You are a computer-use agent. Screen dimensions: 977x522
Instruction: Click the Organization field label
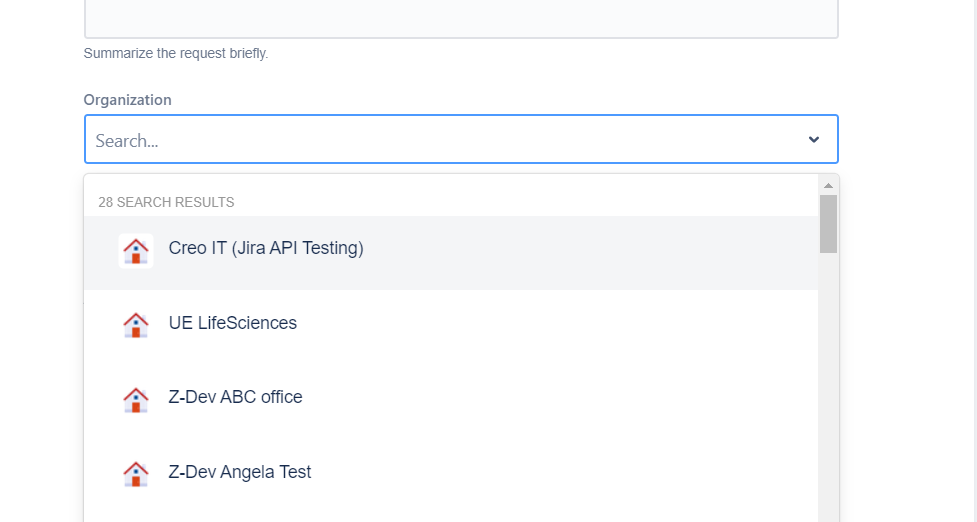pyautogui.click(x=128, y=100)
